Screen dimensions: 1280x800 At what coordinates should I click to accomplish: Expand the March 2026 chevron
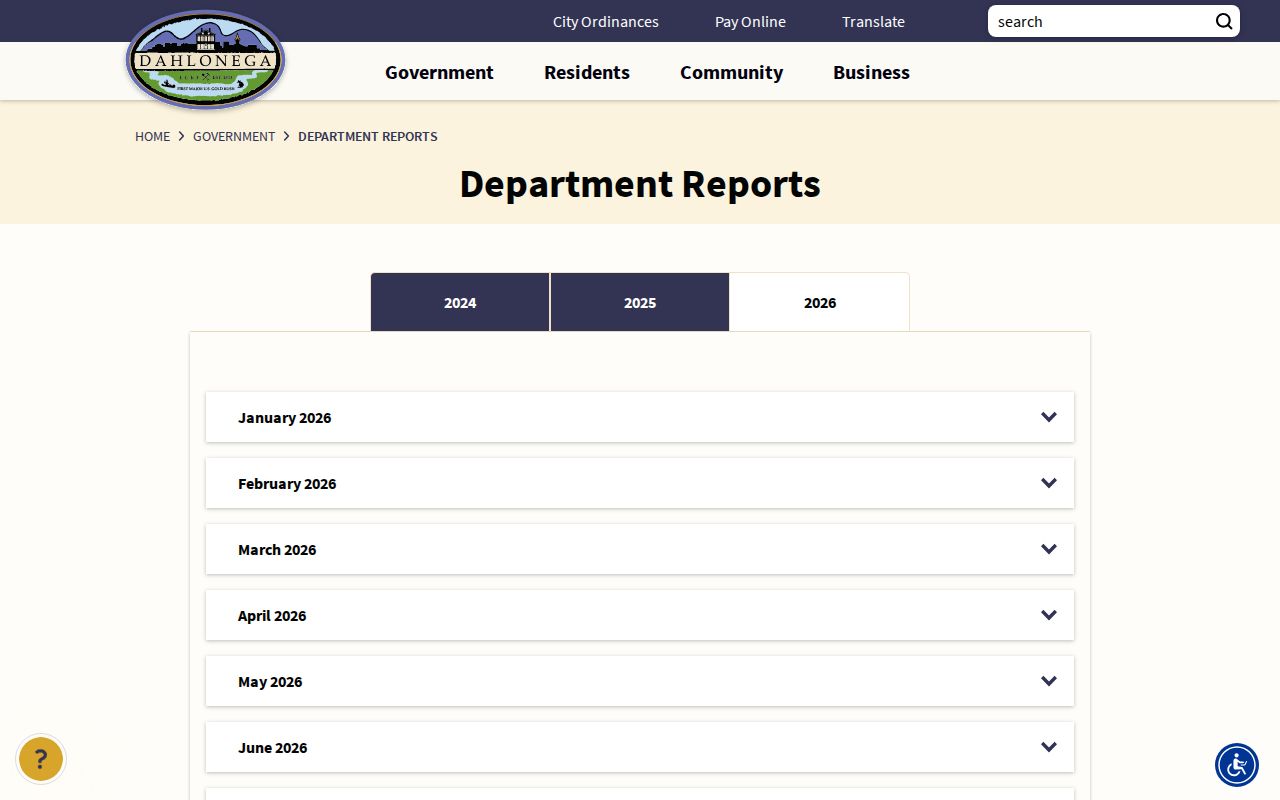[1049, 549]
